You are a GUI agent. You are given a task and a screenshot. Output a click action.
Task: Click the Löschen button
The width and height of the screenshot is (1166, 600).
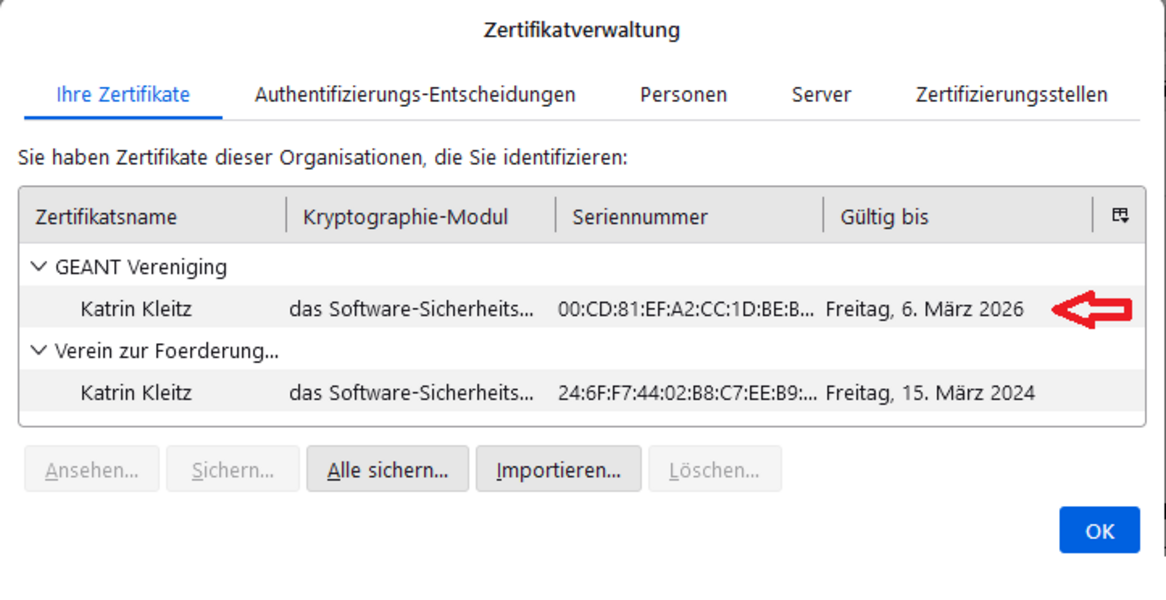[x=714, y=470]
